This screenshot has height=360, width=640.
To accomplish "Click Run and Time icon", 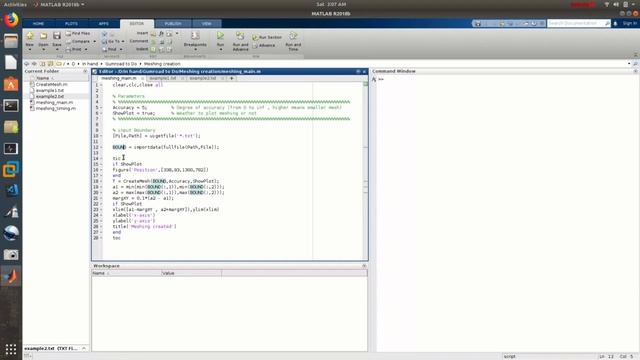I will click(x=293, y=36).
